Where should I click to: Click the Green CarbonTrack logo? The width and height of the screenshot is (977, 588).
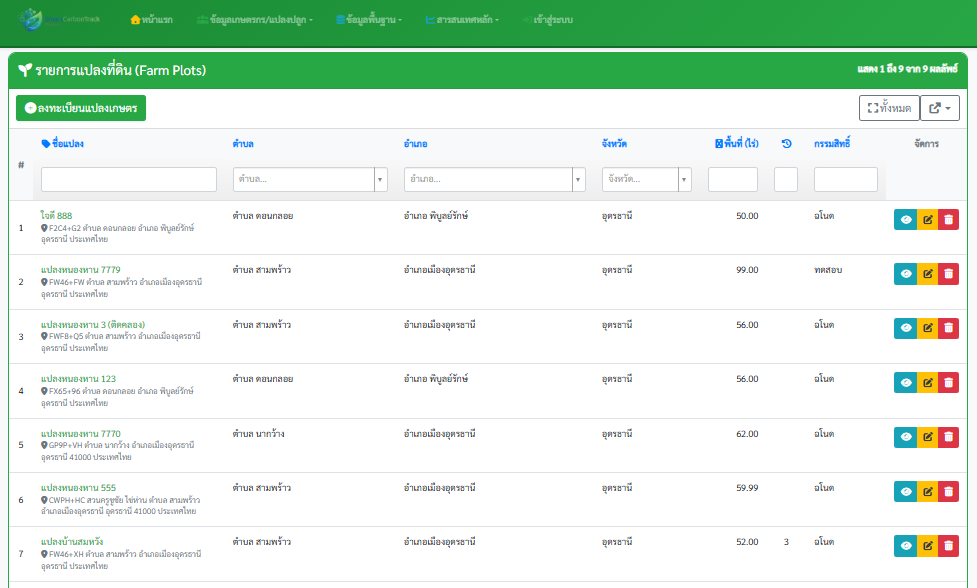pyautogui.click(x=59, y=19)
